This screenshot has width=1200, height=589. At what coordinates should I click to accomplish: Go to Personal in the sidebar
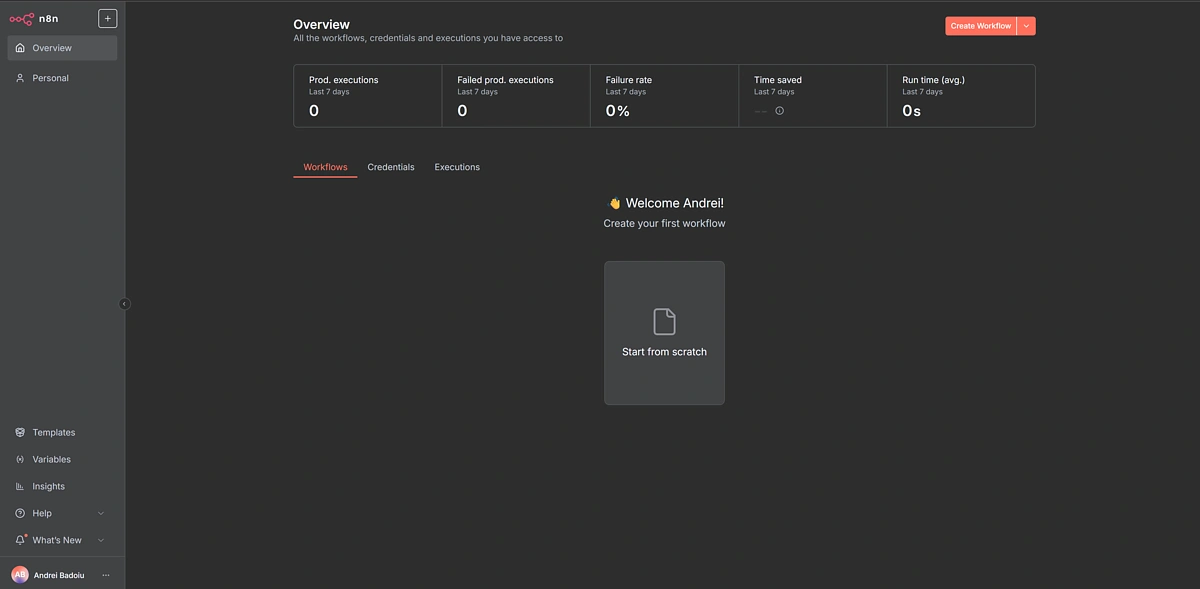point(50,78)
